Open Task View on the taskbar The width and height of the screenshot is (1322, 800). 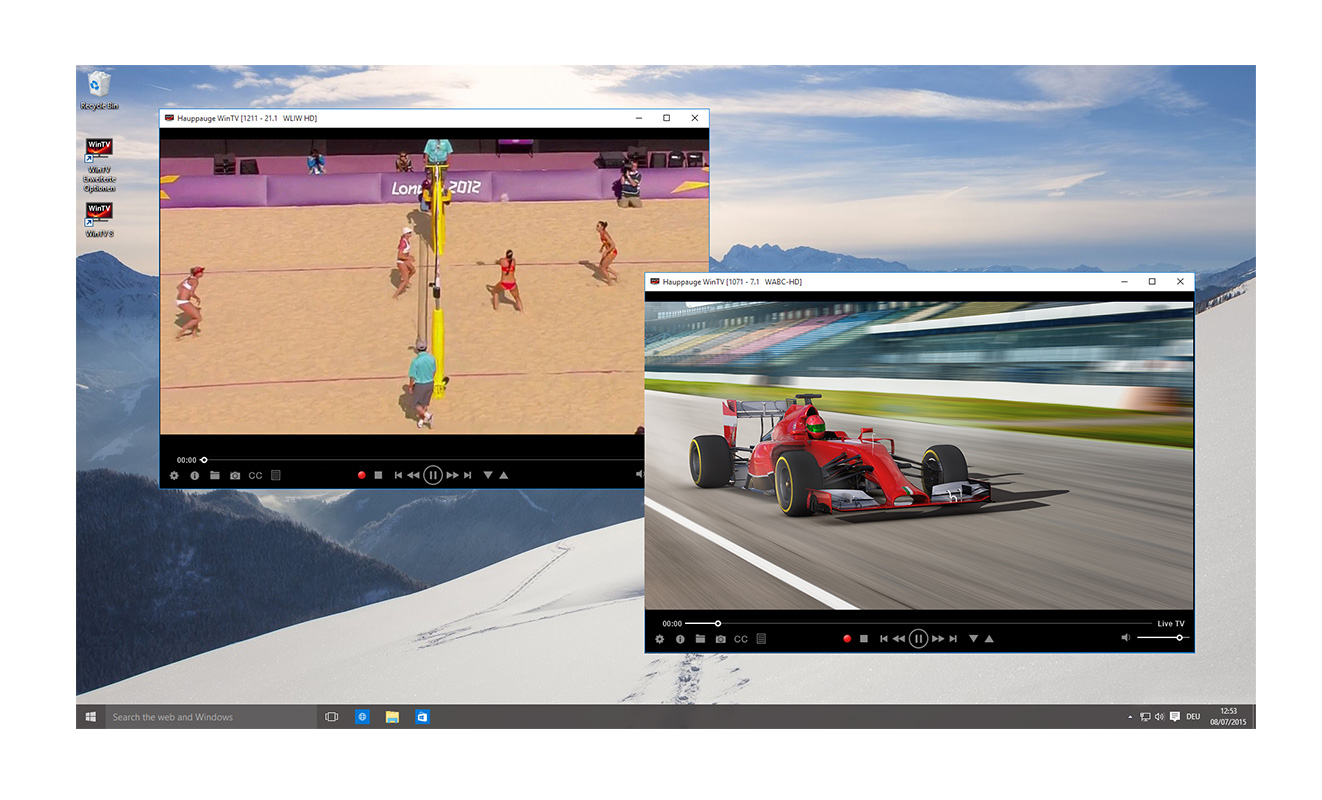coord(332,717)
